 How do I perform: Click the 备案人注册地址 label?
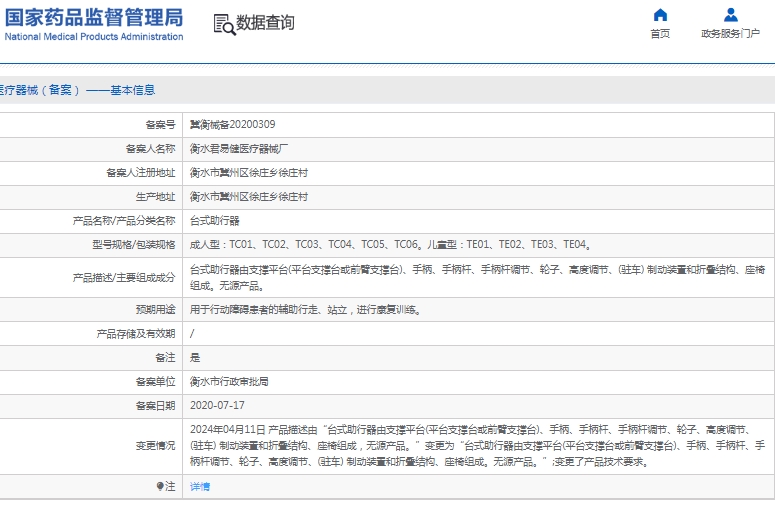tap(140, 172)
